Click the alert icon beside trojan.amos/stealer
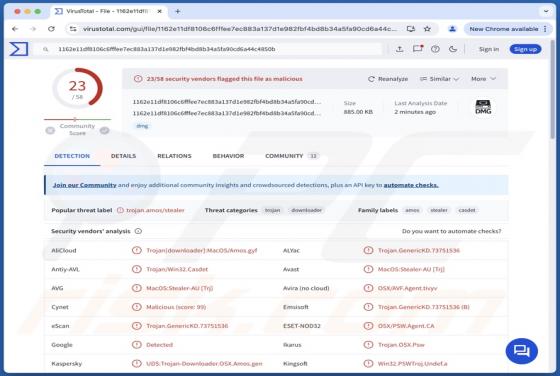 pos(120,210)
